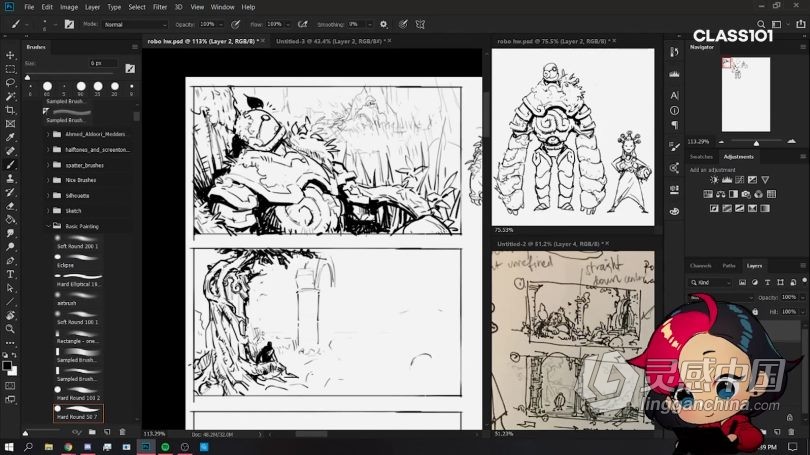810x455 pixels.
Task: Open the Window menu
Action: pyautogui.click(x=222, y=7)
